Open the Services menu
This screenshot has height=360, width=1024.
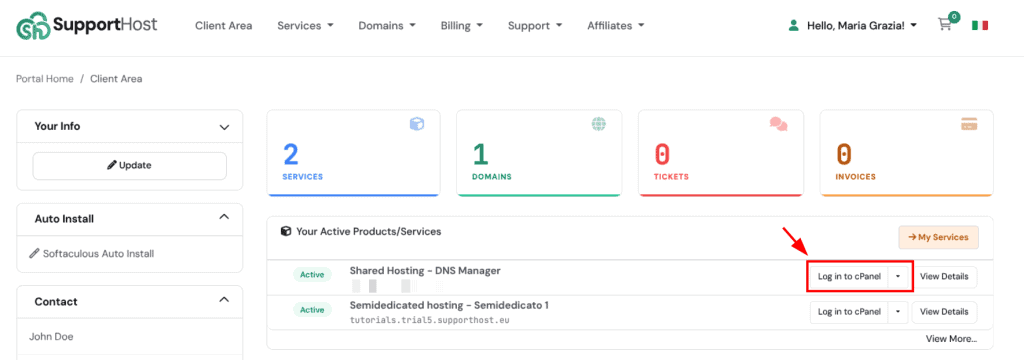[x=305, y=25]
